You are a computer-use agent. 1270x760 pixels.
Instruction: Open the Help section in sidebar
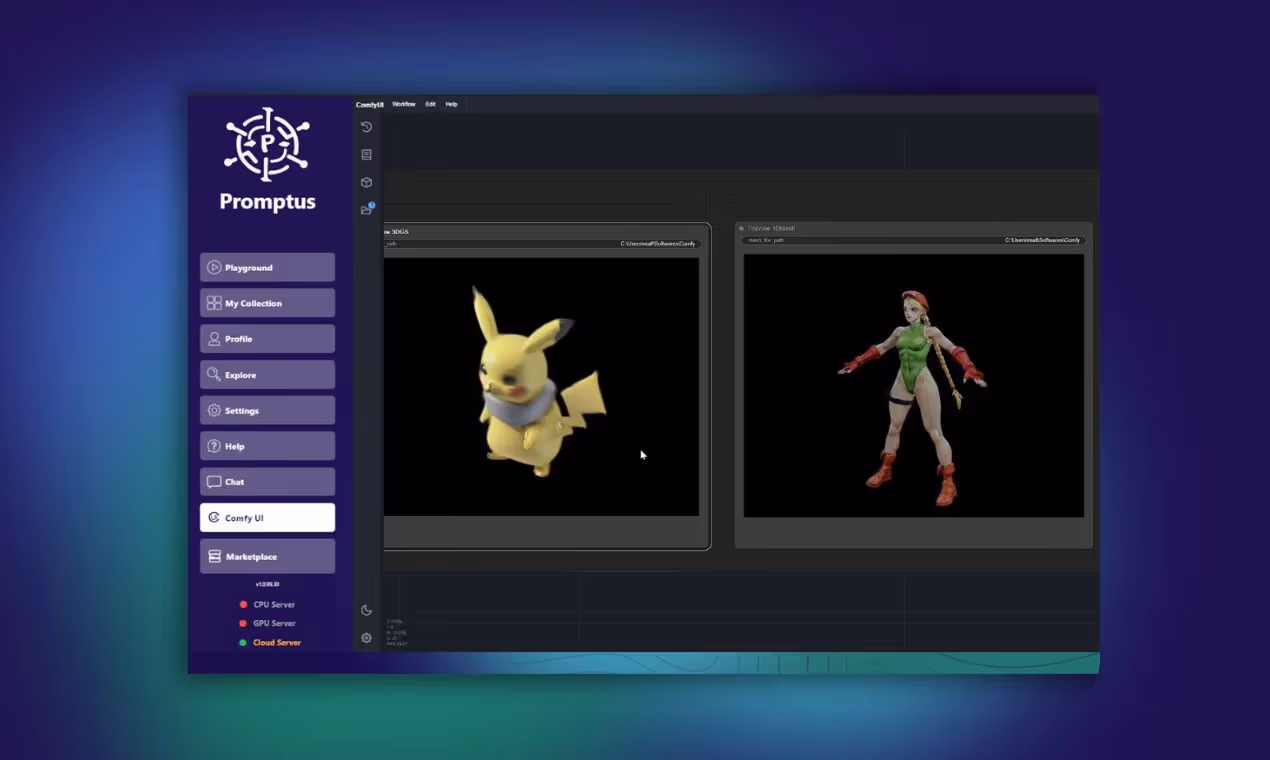pyautogui.click(x=267, y=446)
